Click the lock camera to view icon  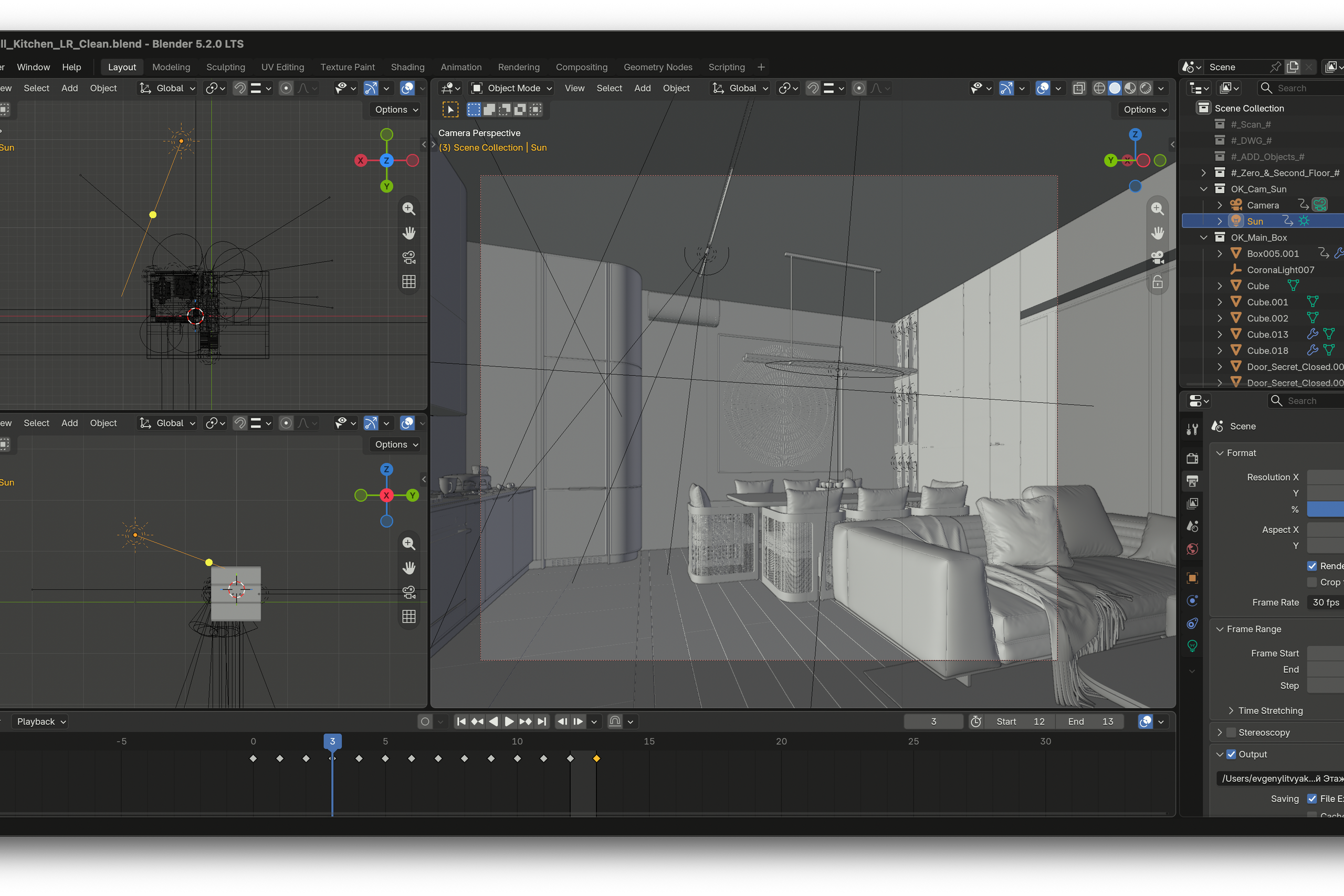[x=1157, y=282]
